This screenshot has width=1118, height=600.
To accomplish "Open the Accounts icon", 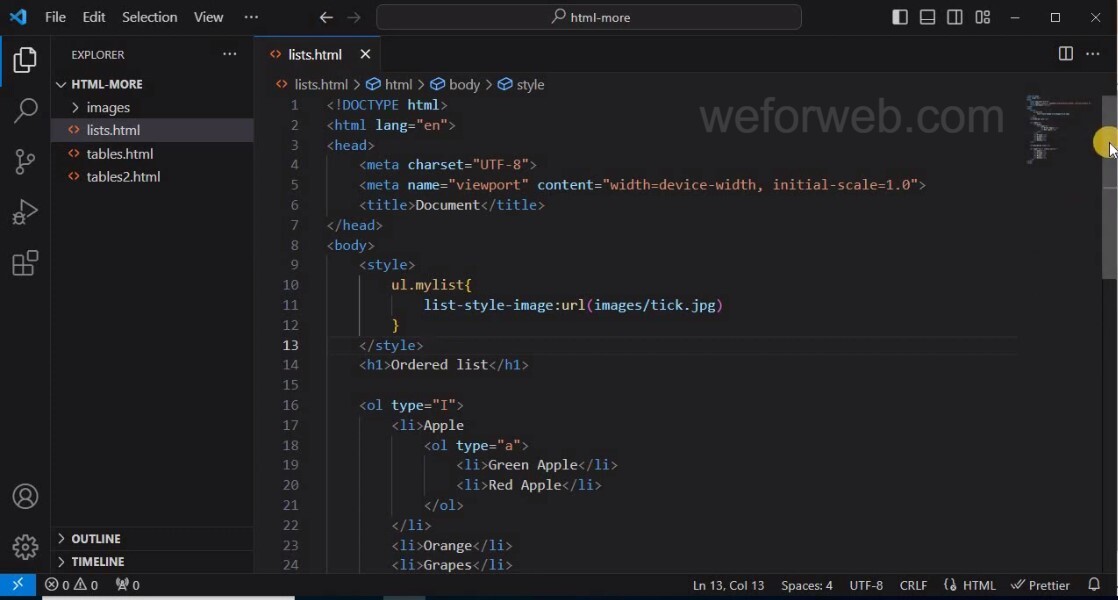I will point(25,496).
